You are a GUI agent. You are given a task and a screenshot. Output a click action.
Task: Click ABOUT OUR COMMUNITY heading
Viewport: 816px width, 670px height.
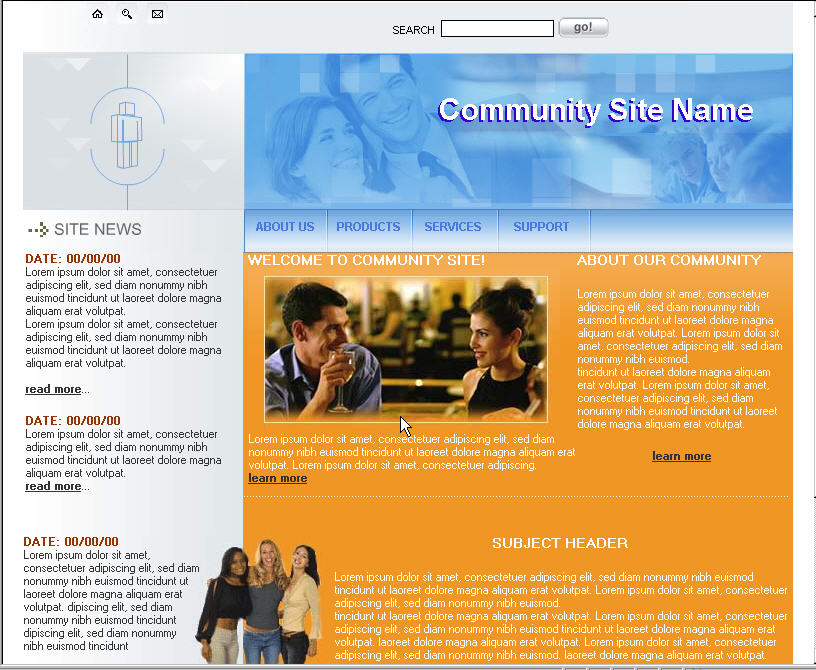pos(669,260)
